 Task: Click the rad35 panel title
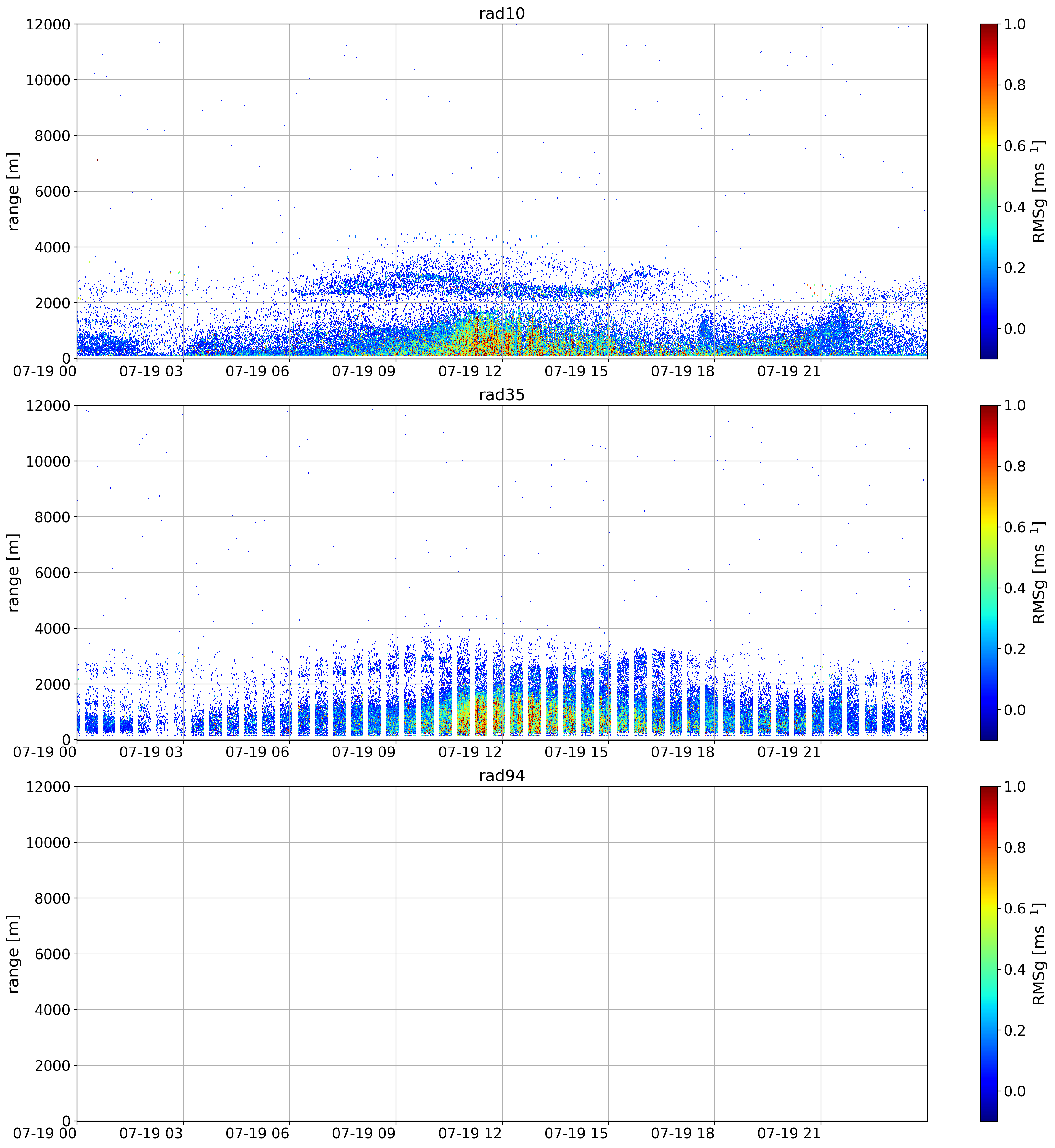point(501,395)
